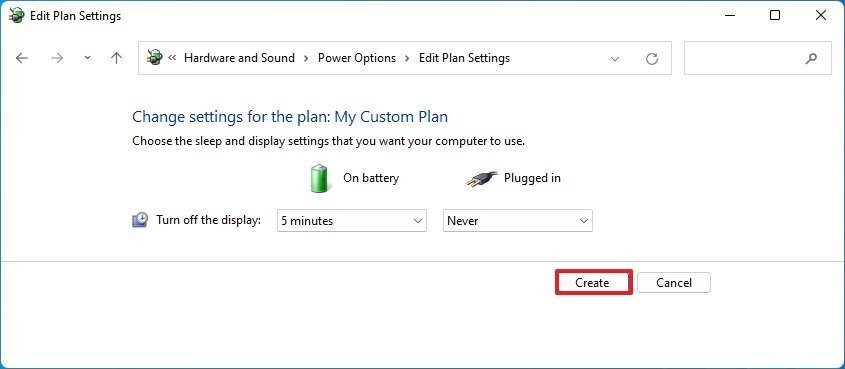Screen dimensions: 845x369
Task: Click the power plug icon
Action: tap(481, 179)
